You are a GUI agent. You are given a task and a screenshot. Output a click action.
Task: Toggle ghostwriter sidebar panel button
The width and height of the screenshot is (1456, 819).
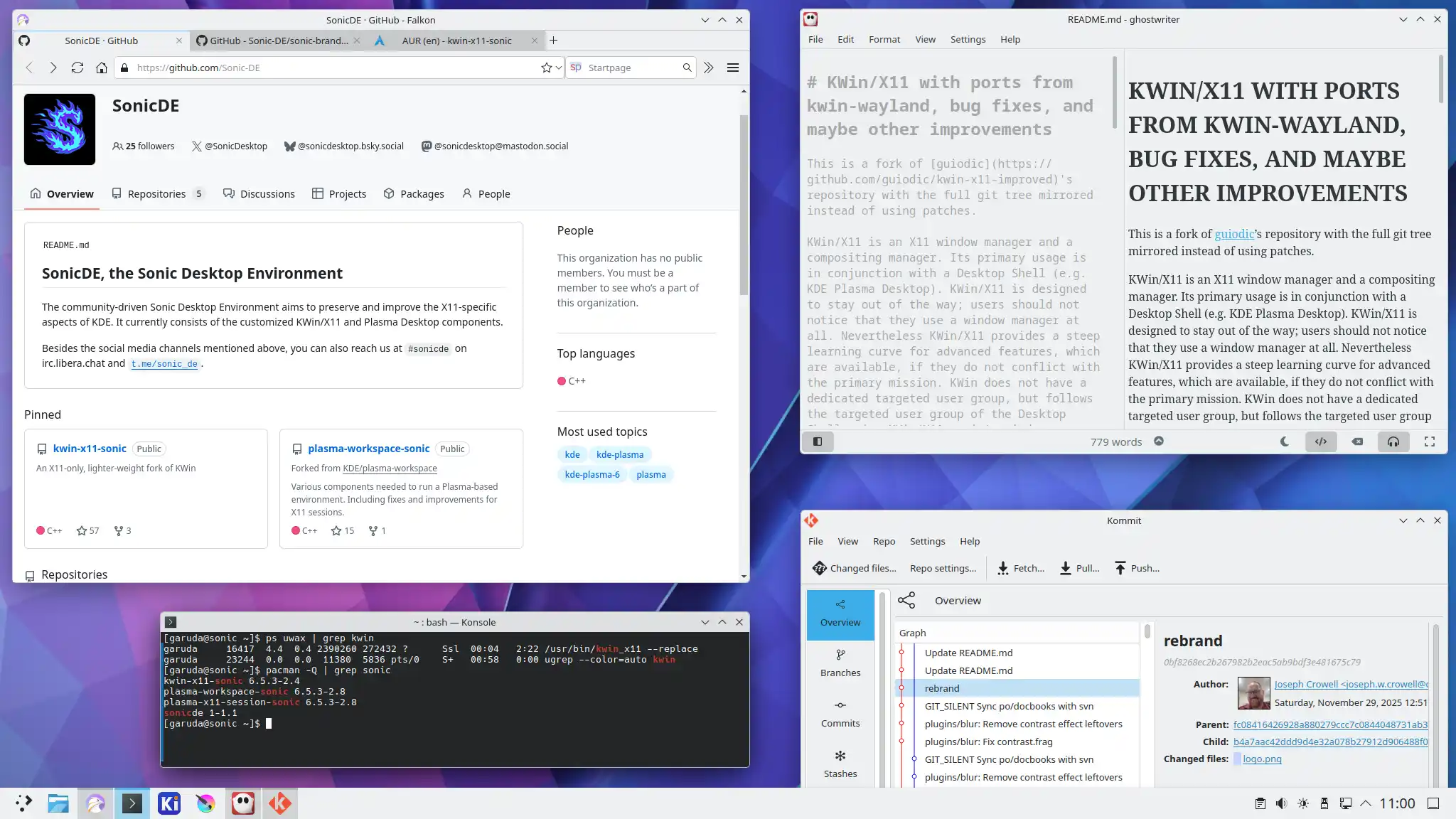coord(818,441)
